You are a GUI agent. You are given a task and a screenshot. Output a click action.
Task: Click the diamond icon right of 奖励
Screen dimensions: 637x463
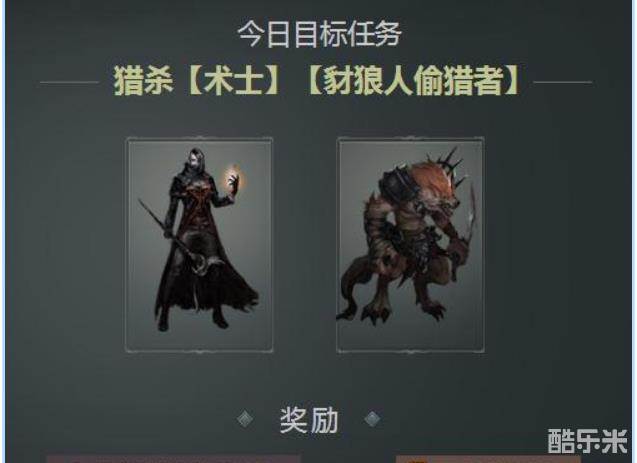point(372,419)
